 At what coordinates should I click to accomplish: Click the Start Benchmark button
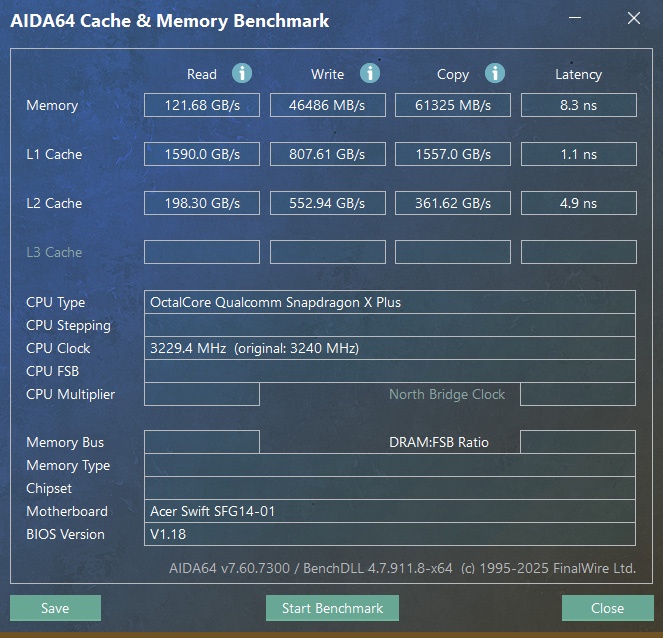(332, 608)
